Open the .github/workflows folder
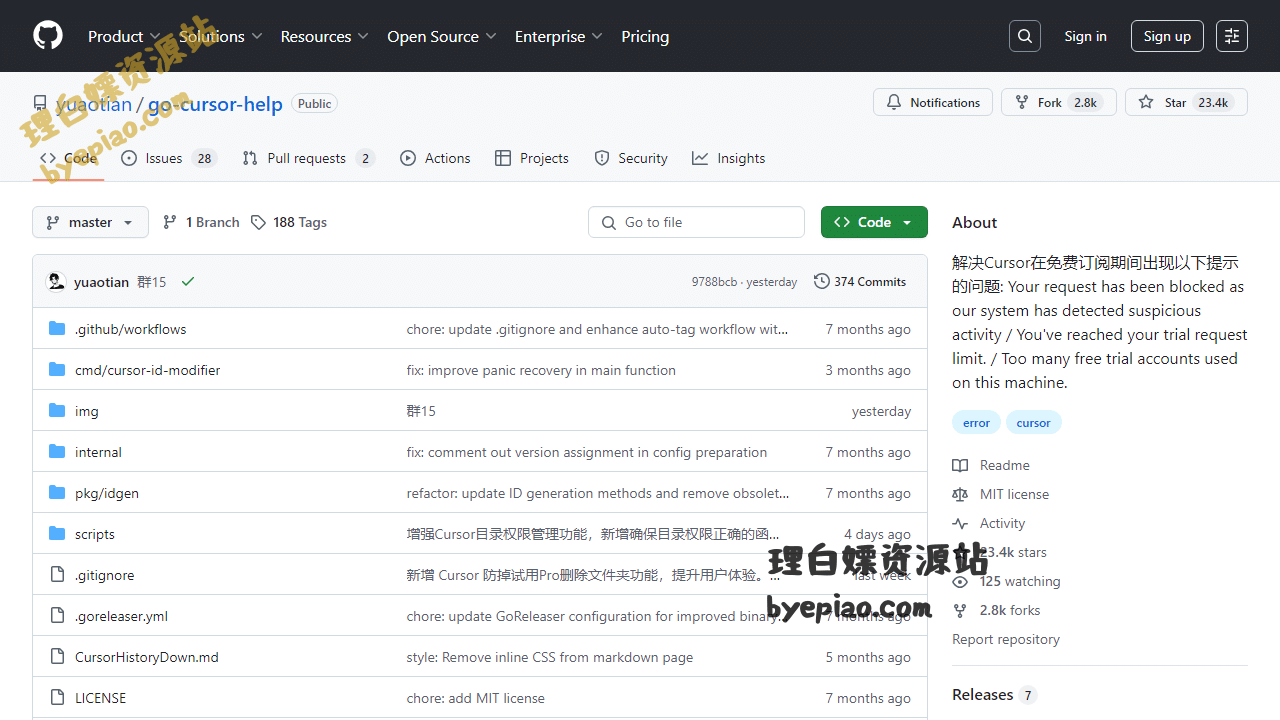Image resolution: width=1280 pixels, height=720 pixels. point(130,329)
